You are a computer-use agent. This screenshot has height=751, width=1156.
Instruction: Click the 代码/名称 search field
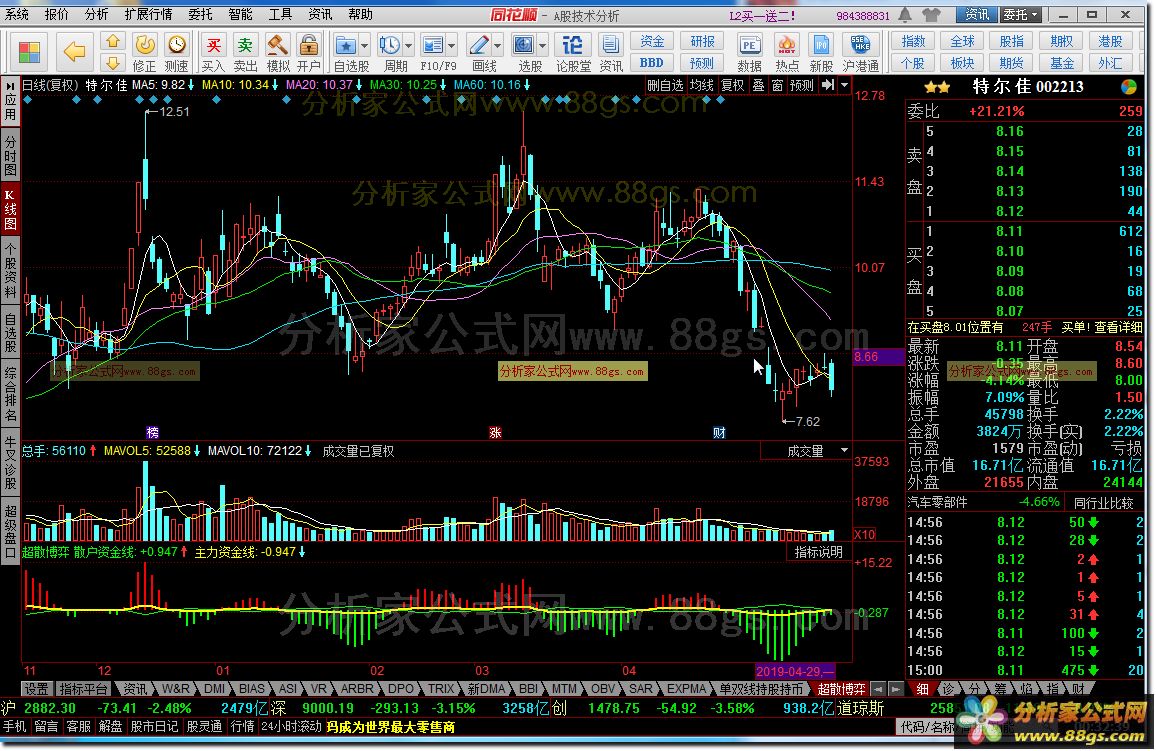928,727
